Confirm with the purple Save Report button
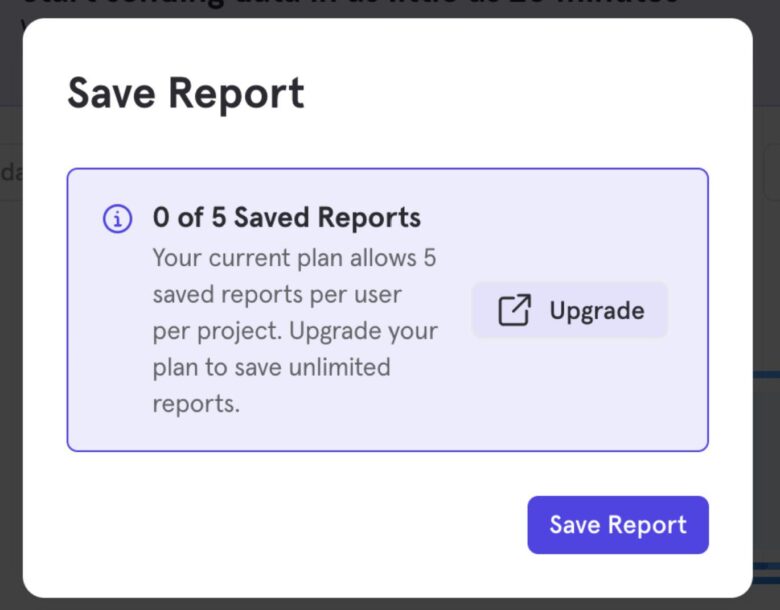Viewport: 780px width, 610px height. click(x=618, y=525)
